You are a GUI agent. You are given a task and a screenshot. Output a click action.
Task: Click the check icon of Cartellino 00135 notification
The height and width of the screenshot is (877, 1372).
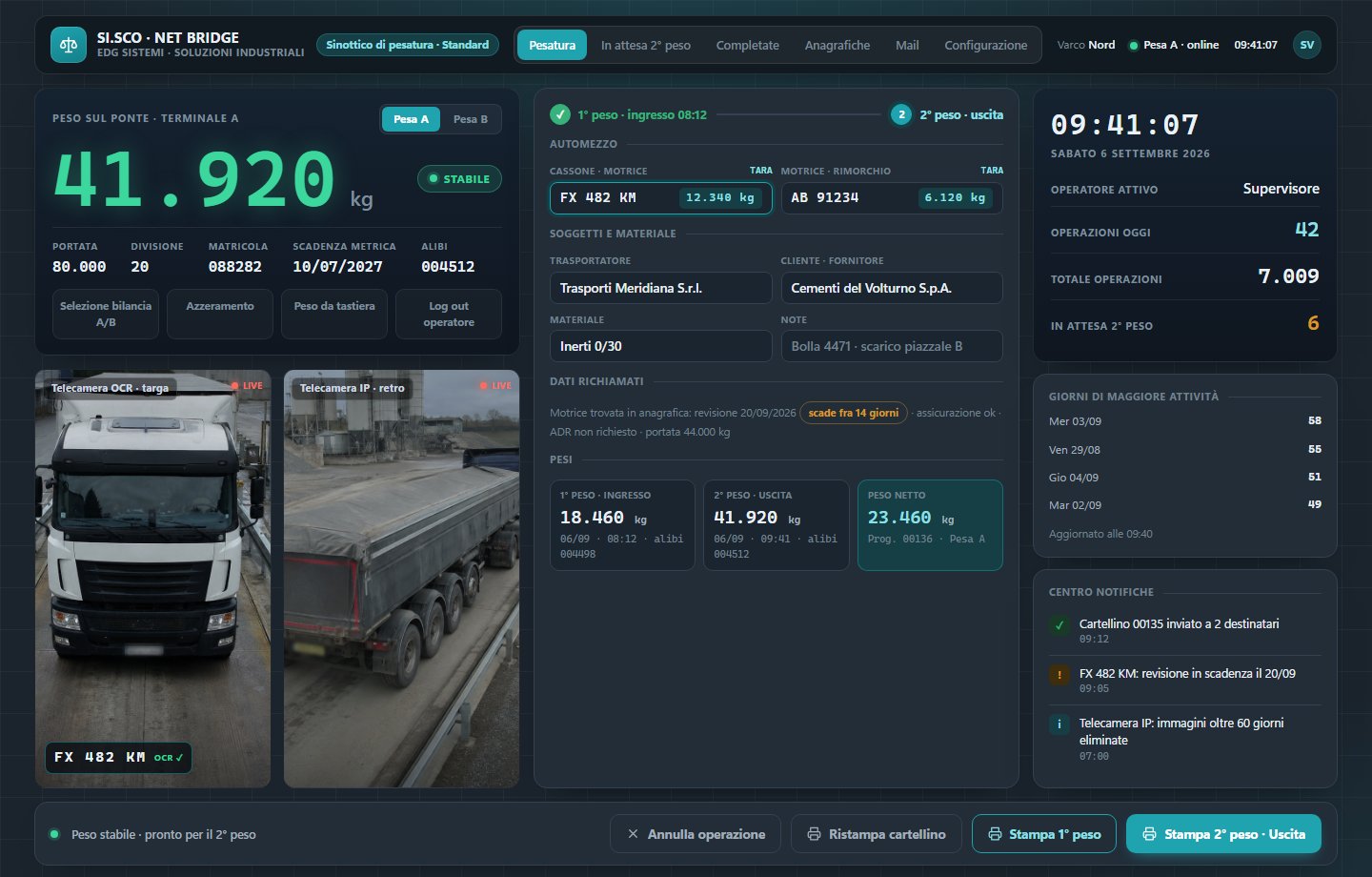pos(1059,625)
